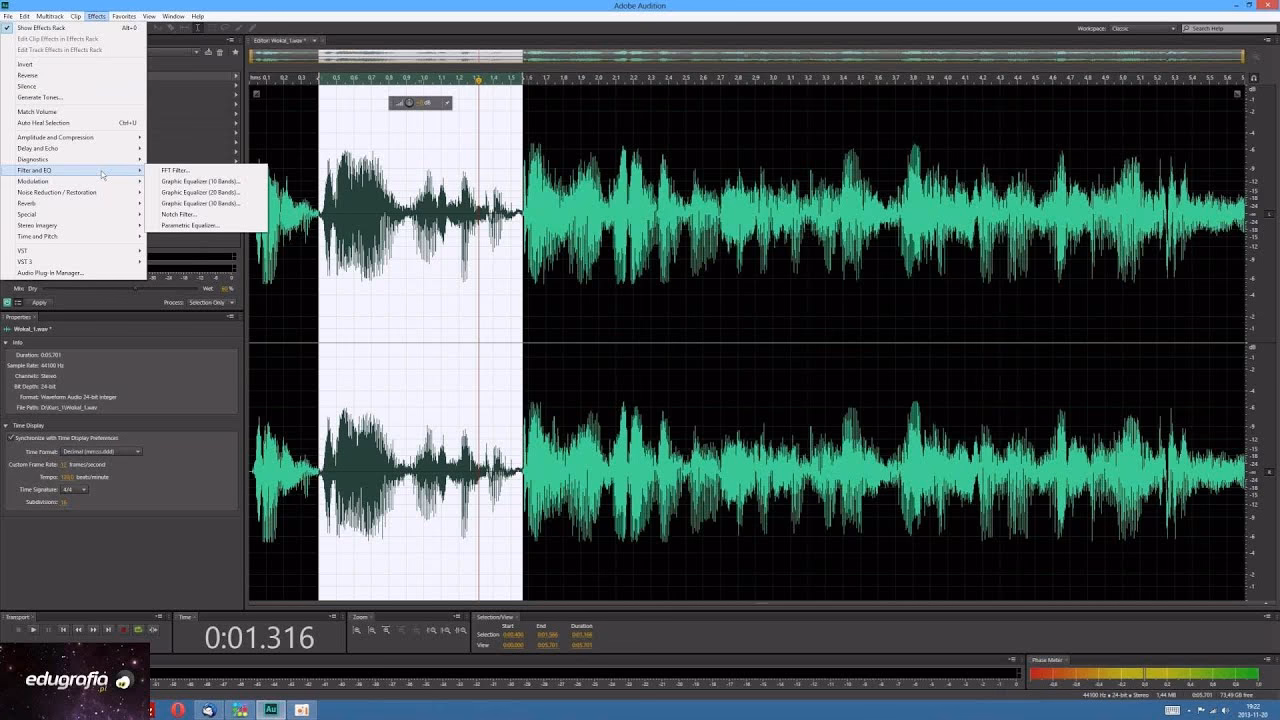Click the clip gain knob above the selection
Viewport: 1280px width, 720px height.
[x=410, y=102]
